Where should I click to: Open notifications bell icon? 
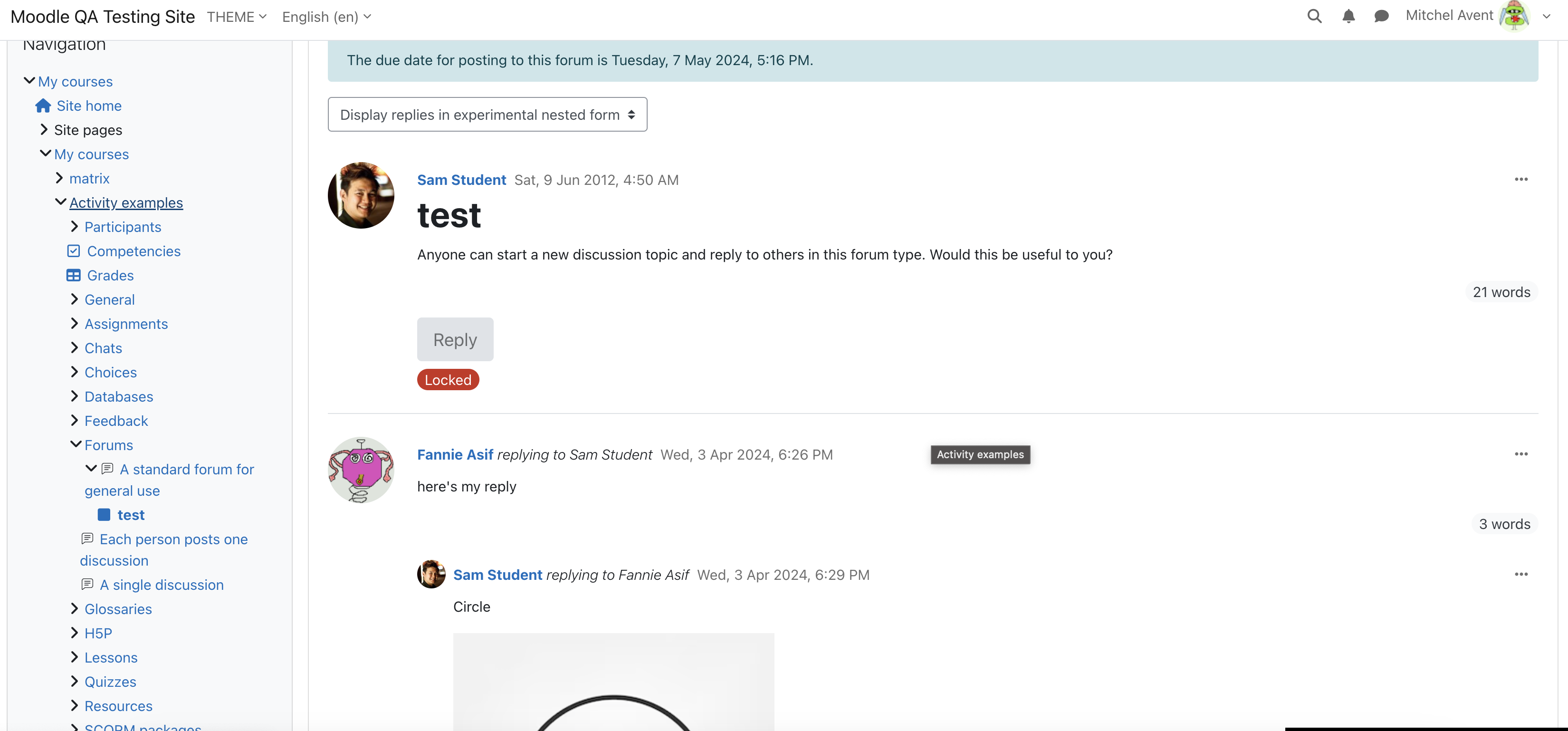tap(1348, 17)
